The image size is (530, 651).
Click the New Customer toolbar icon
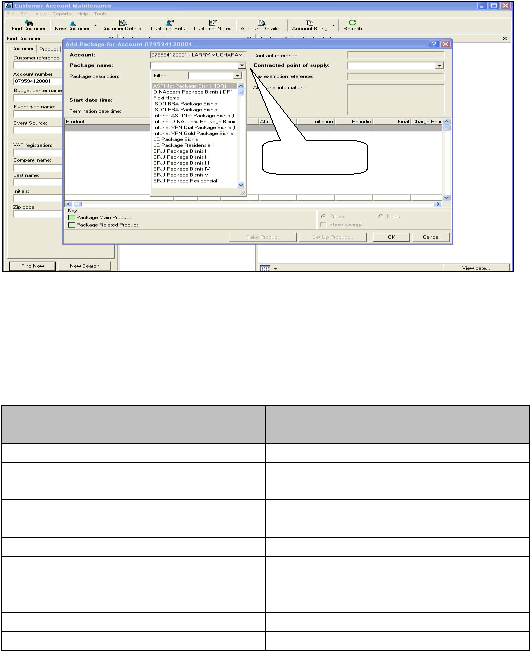(x=72, y=23)
